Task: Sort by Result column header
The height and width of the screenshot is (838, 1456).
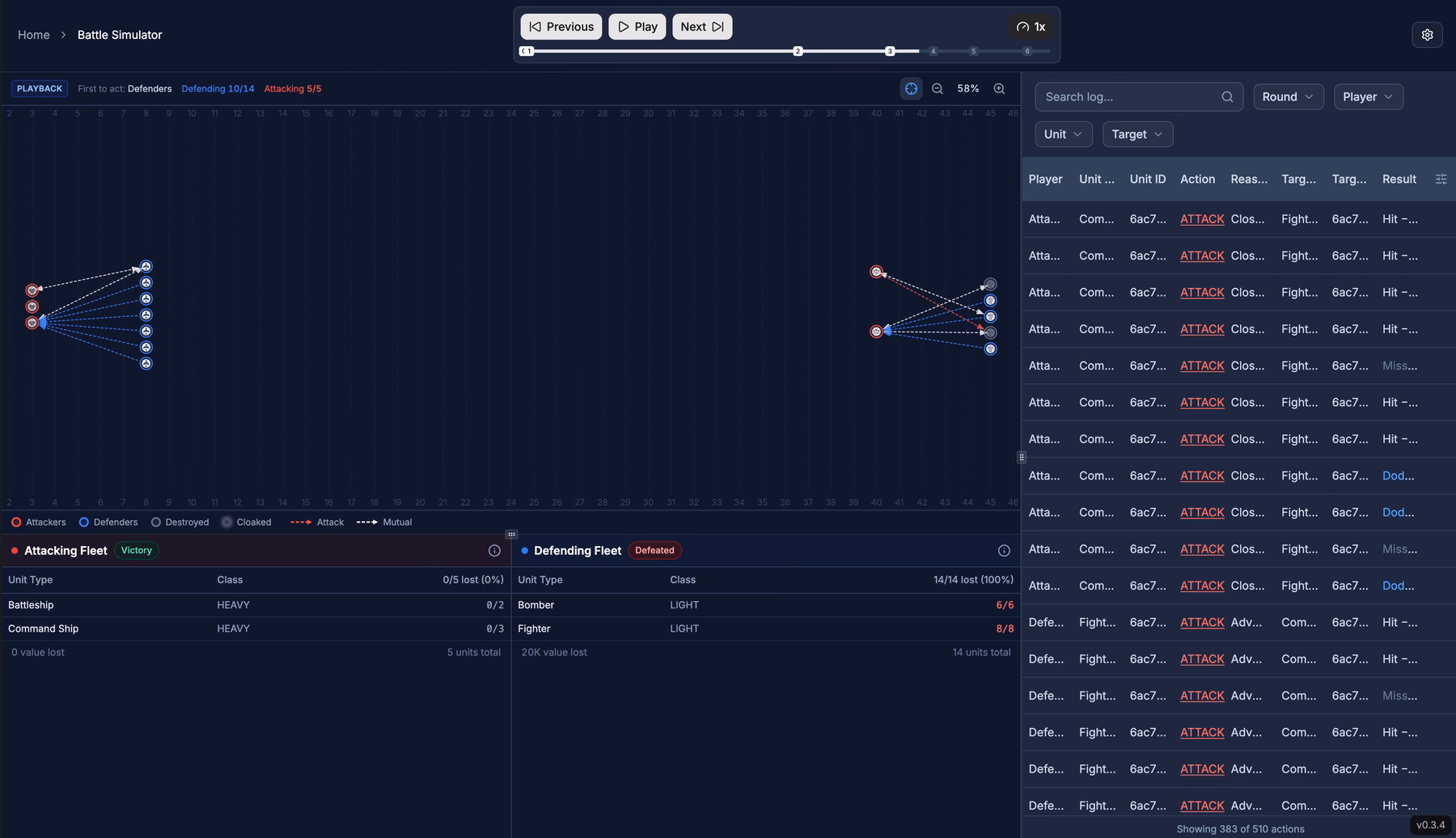Action: [x=1399, y=179]
